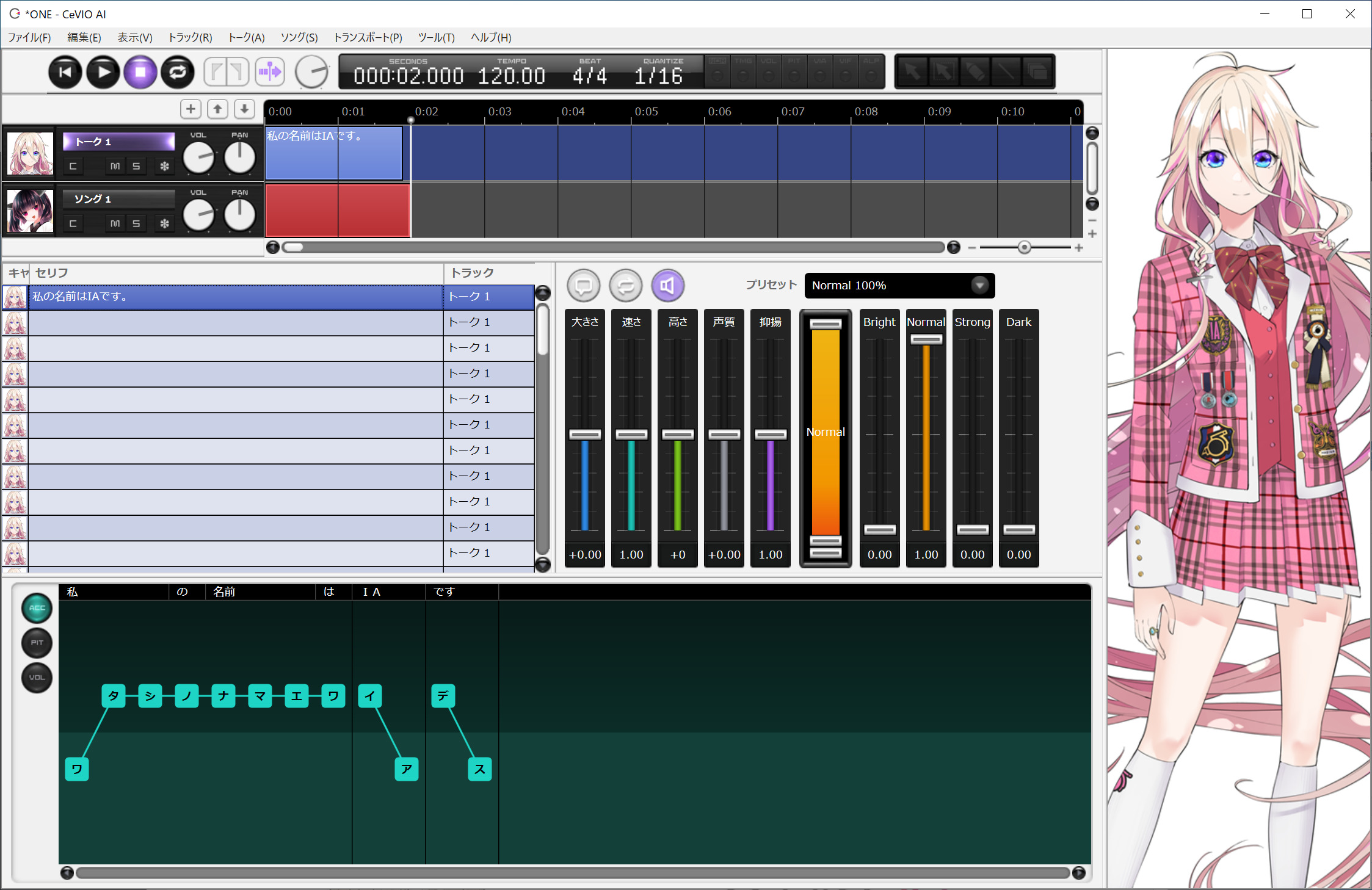The width and height of the screenshot is (1372, 890).
Task: Switch to PIT pitch editing mode
Action: [x=37, y=643]
